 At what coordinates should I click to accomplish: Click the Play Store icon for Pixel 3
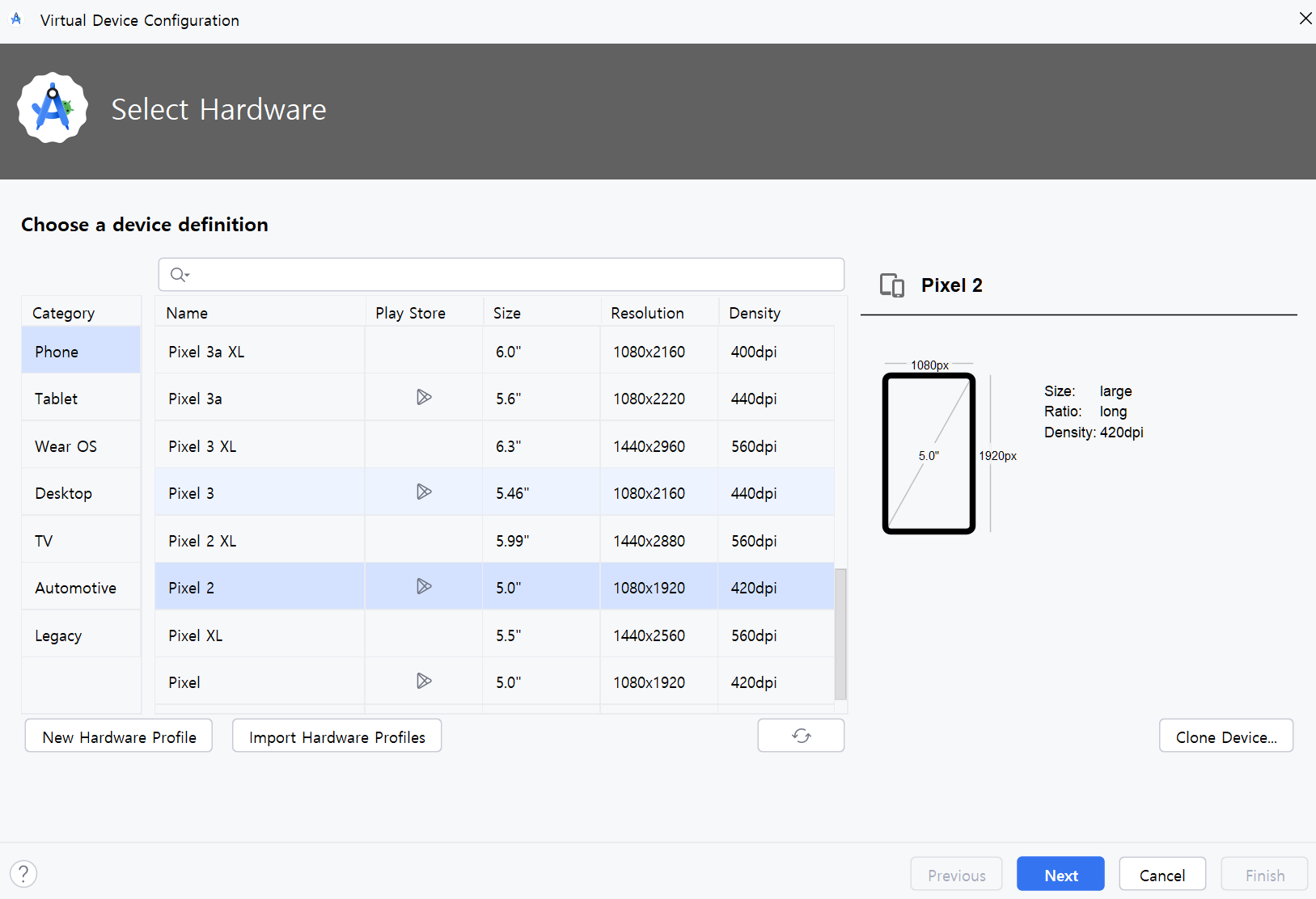(424, 492)
